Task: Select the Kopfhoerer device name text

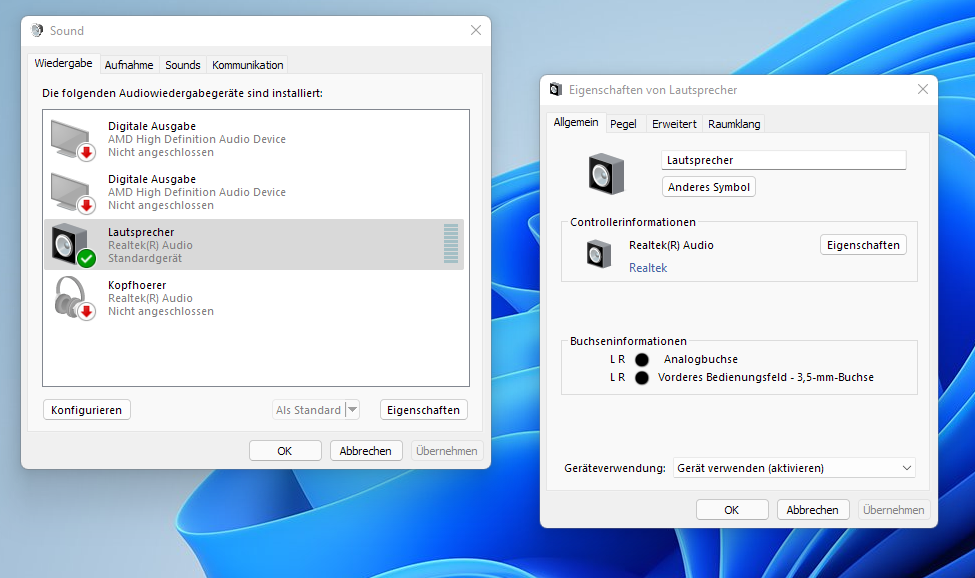Action: coord(137,285)
